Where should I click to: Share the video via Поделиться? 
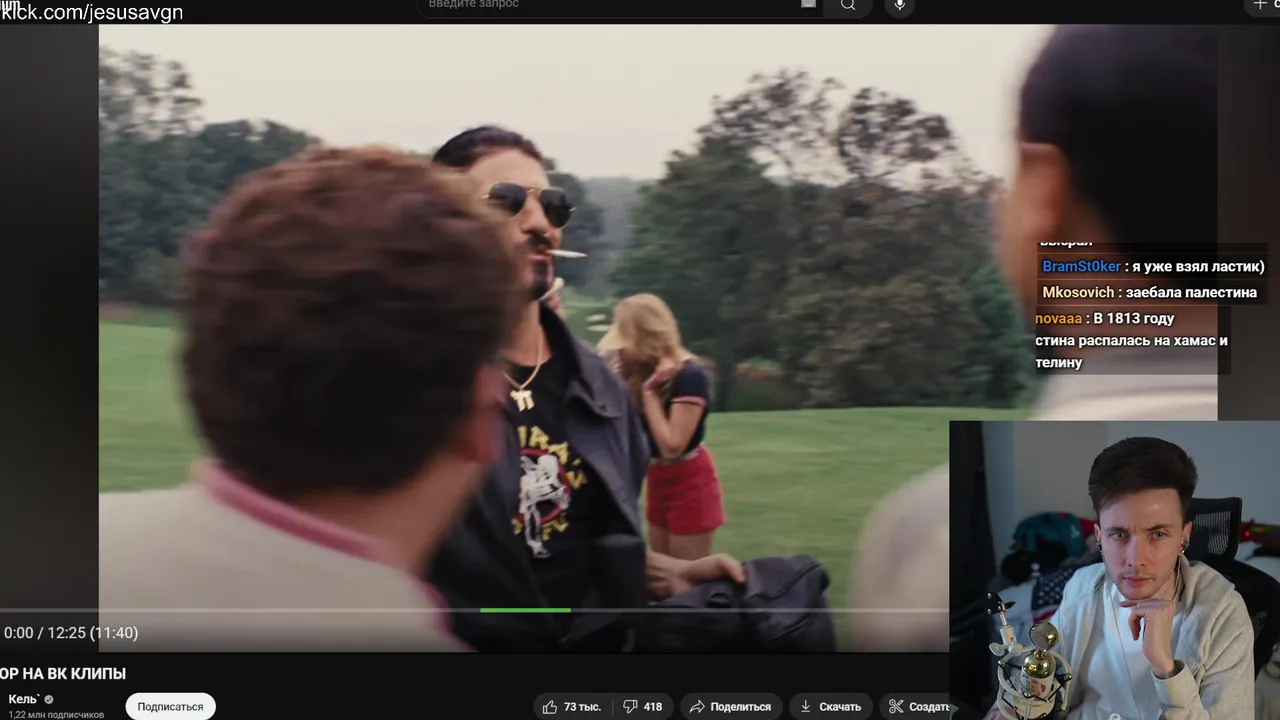click(x=730, y=706)
